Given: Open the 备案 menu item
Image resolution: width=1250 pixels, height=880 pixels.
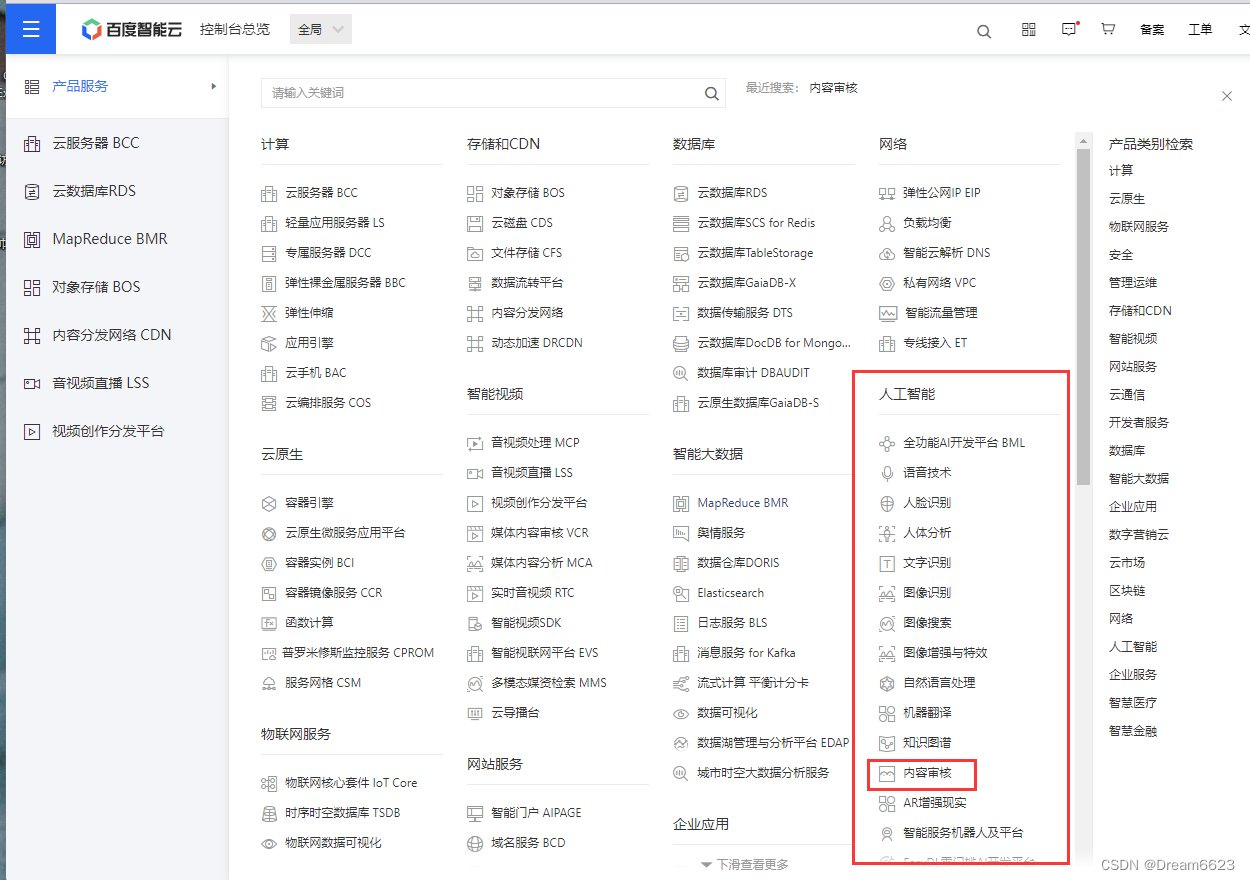Looking at the screenshot, I should [x=1152, y=30].
